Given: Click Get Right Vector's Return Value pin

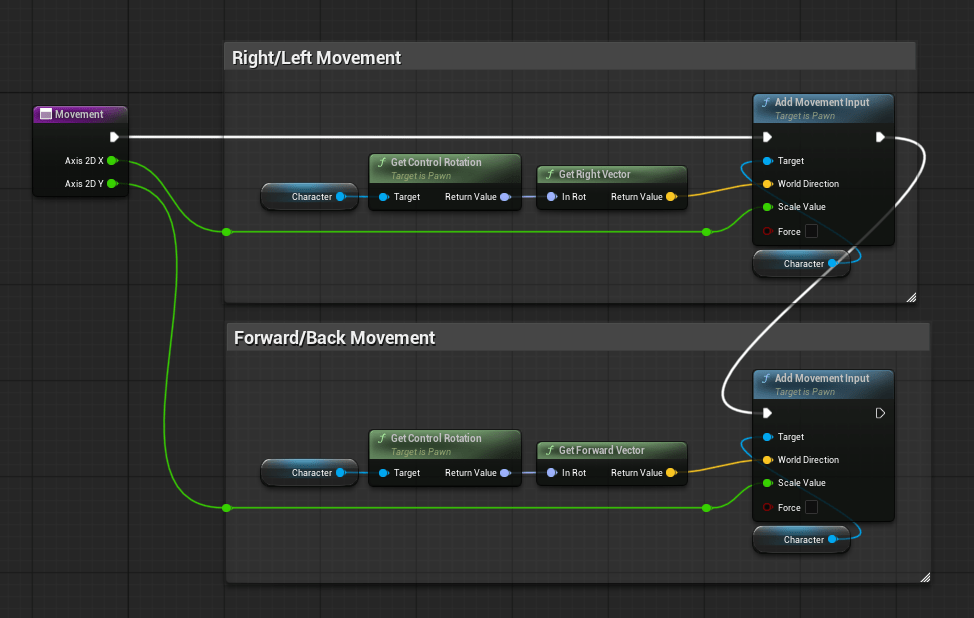Looking at the screenshot, I should (670, 197).
